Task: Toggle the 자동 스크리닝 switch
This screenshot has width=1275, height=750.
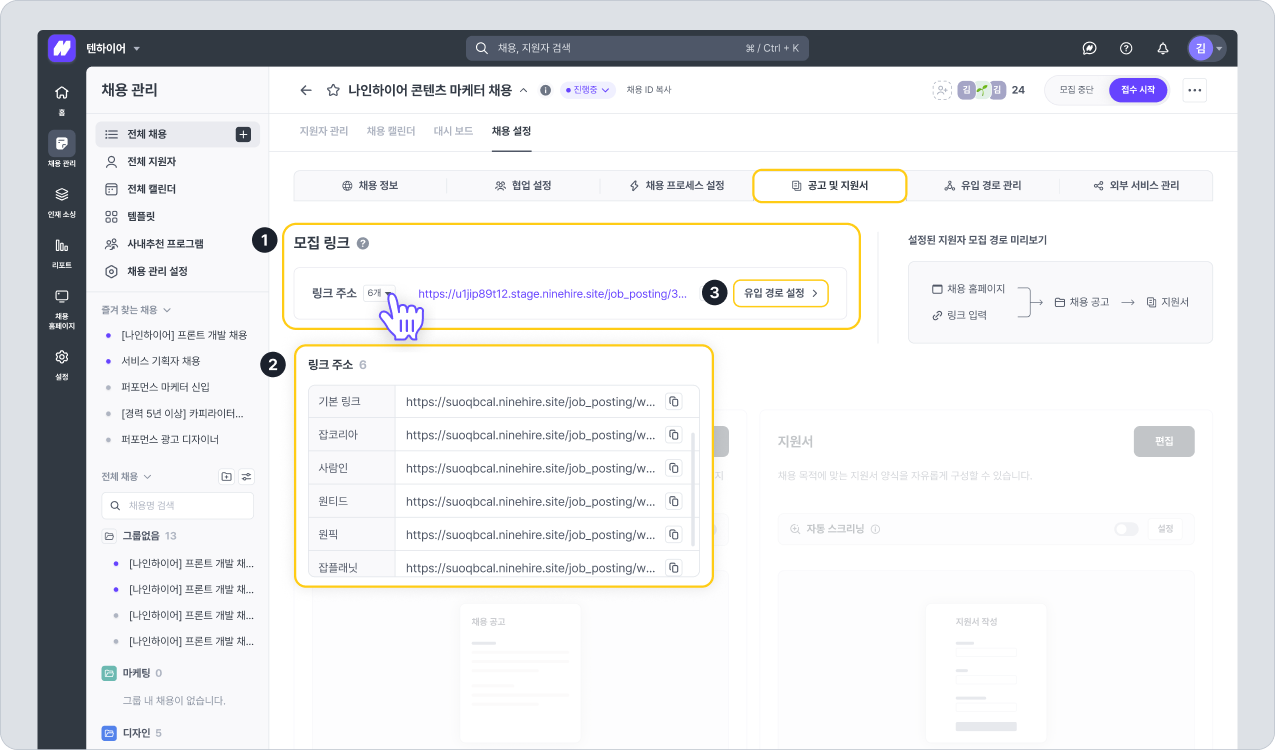Action: pos(1126,529)
